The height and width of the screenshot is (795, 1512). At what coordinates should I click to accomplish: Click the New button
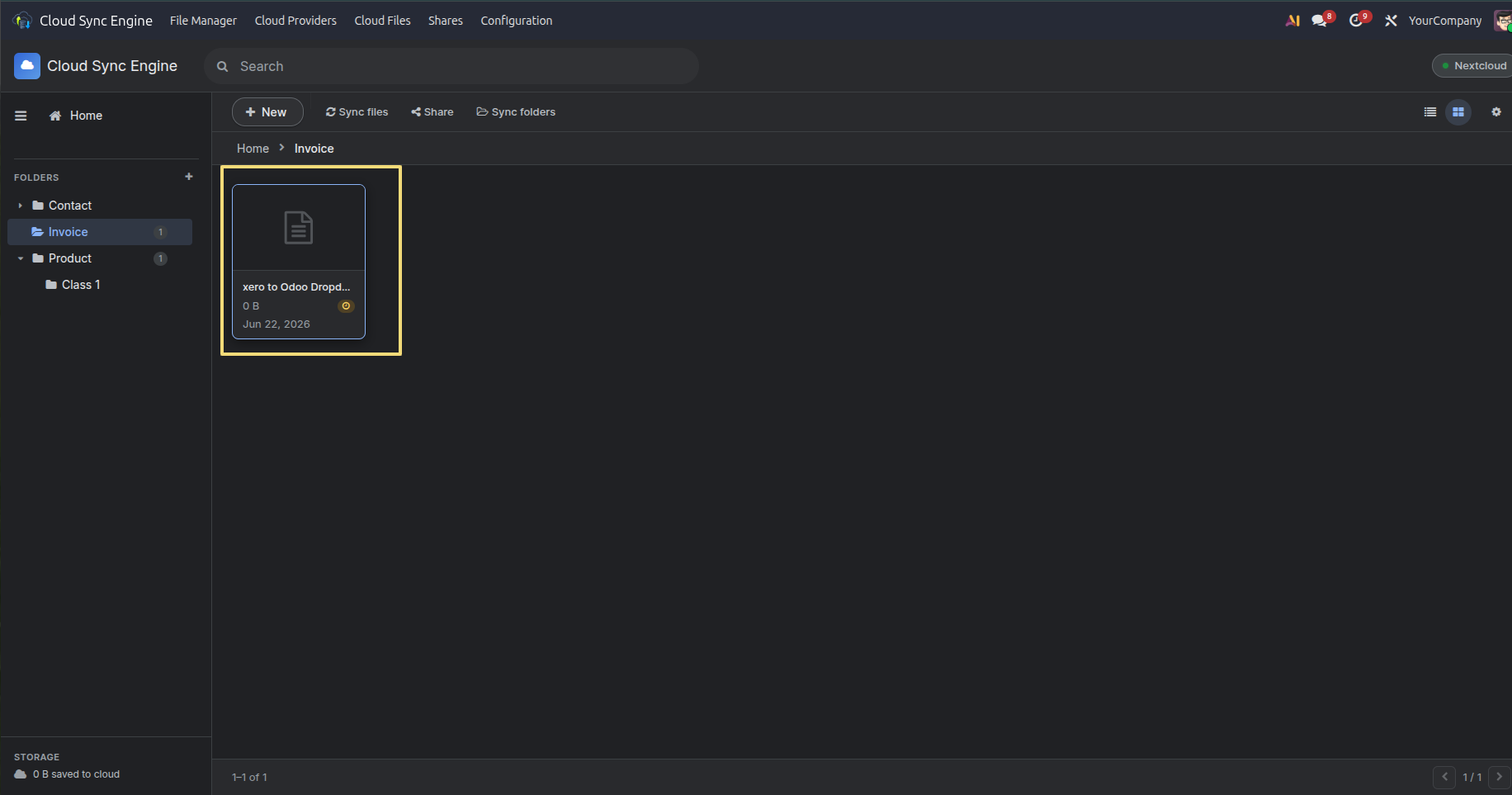point(267,112)
